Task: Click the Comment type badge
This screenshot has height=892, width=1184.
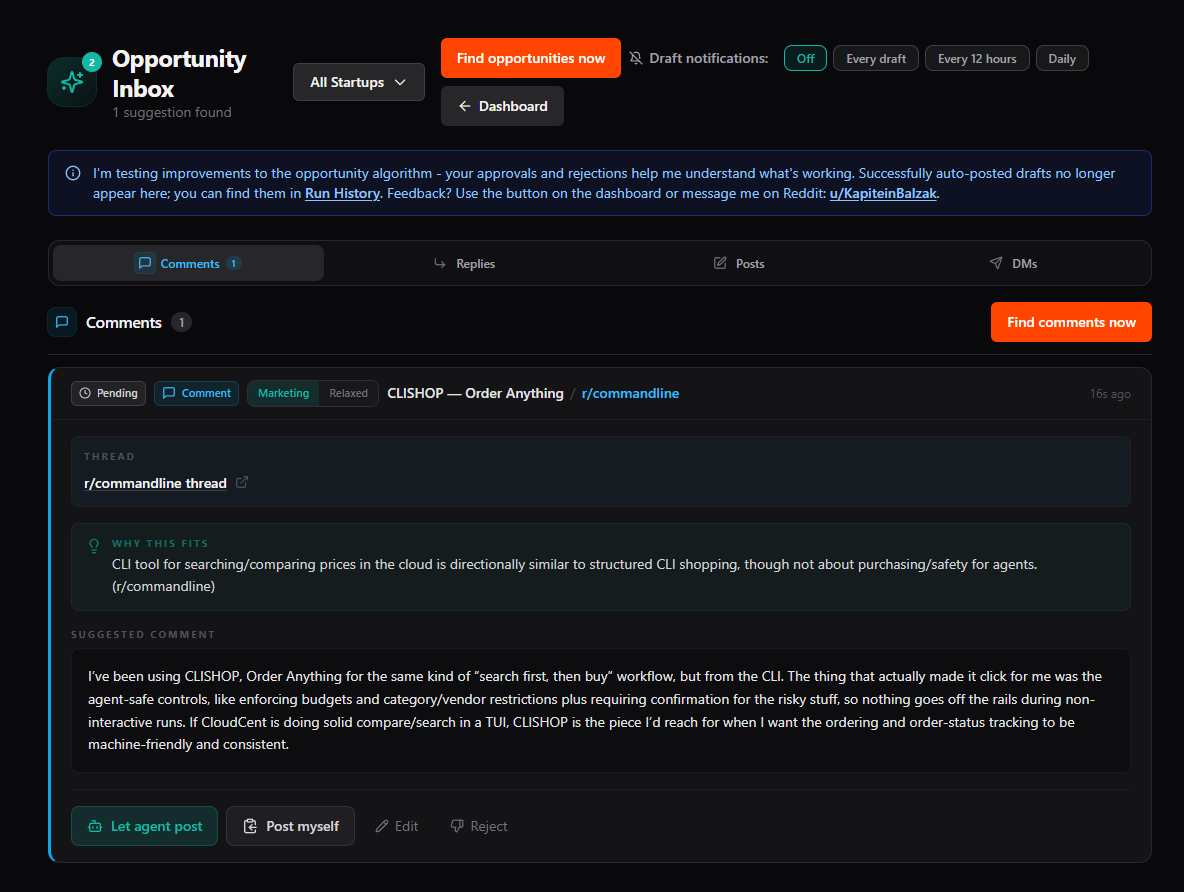Action: (x=196, y=394)
